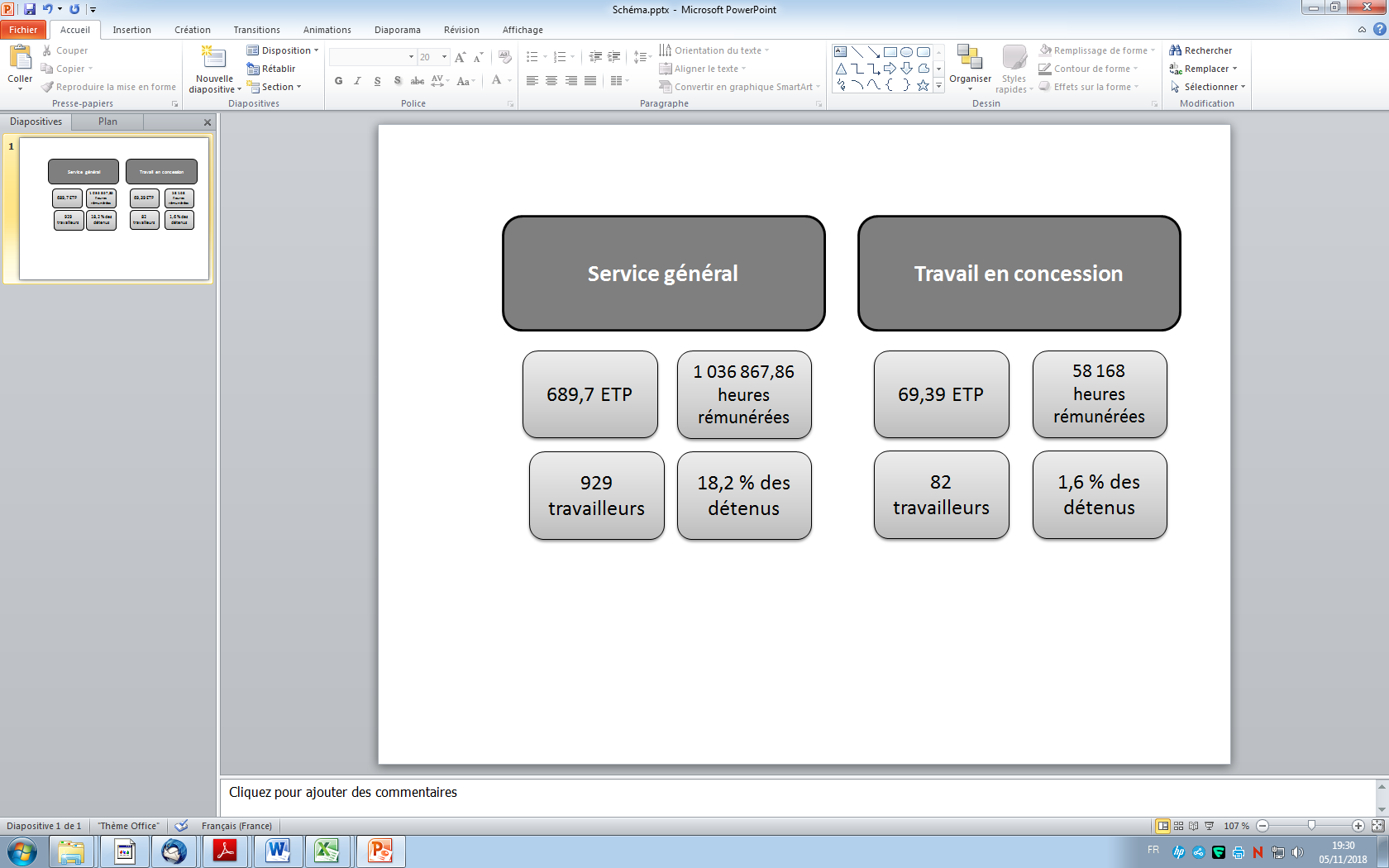Click the Rétablir button
The width and height of the screenshot is (1389, 868).
pos(271,69)
